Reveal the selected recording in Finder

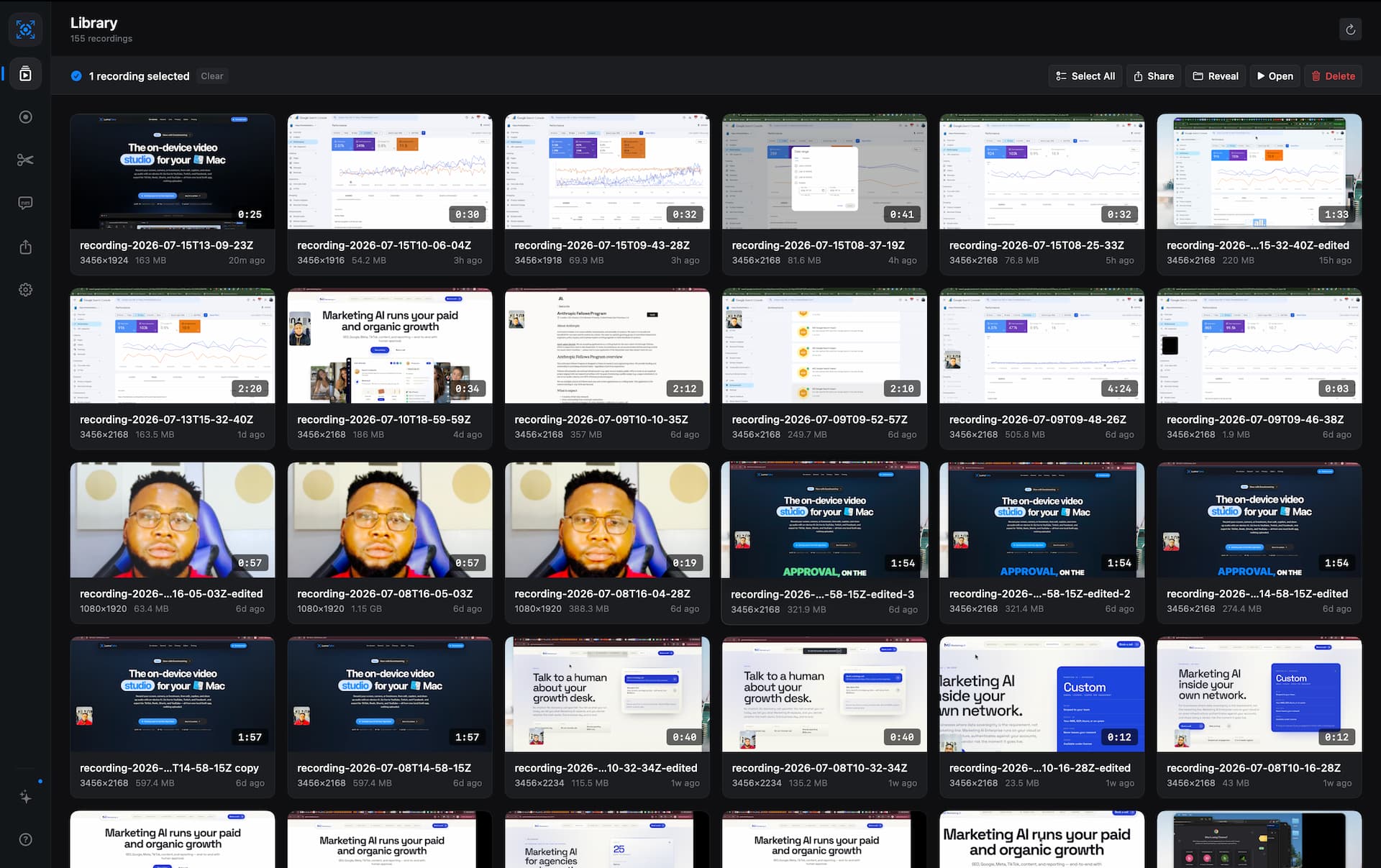point(1216,76)
